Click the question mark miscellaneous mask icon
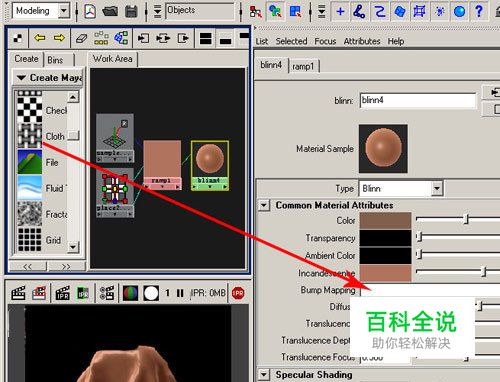500x382 pixels. (x=479, y=12)
